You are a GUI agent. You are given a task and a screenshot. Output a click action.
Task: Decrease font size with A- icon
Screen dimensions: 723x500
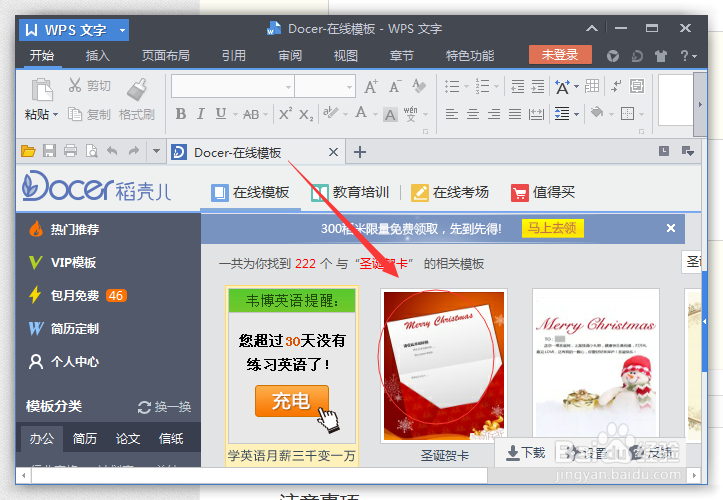tap(395, 86)
